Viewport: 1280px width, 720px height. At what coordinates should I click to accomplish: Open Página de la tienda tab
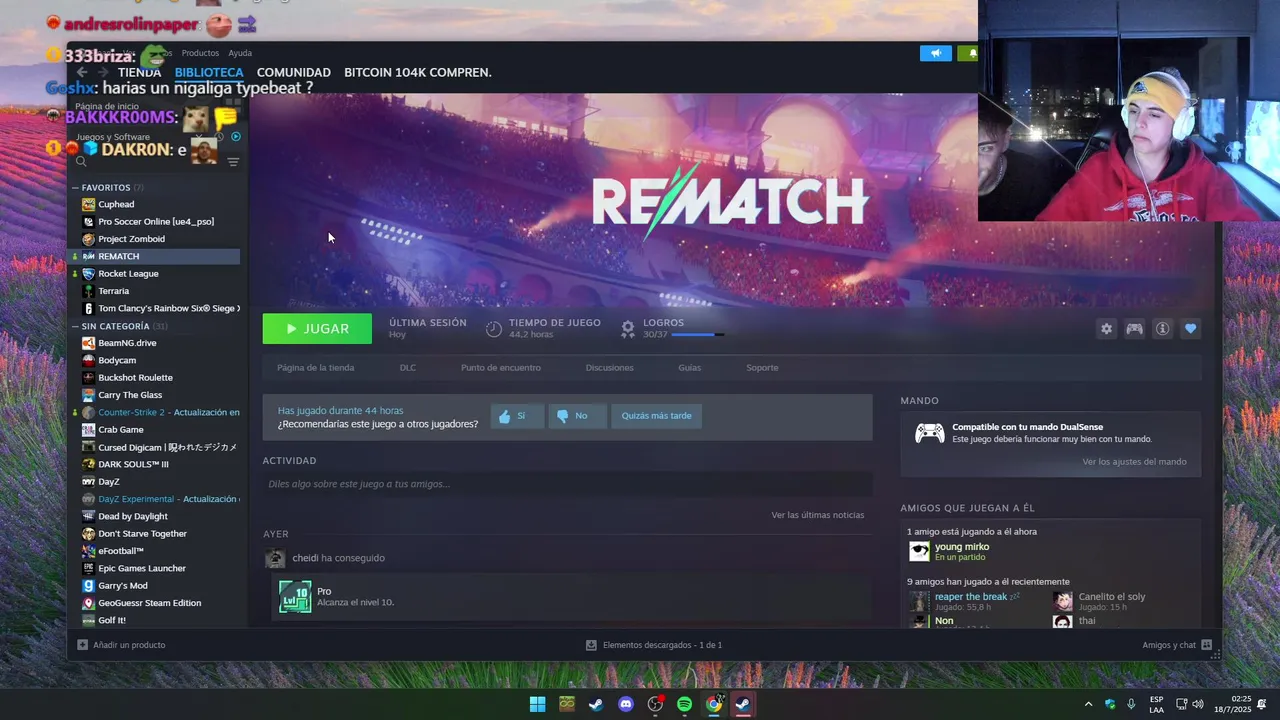point(316,368)
